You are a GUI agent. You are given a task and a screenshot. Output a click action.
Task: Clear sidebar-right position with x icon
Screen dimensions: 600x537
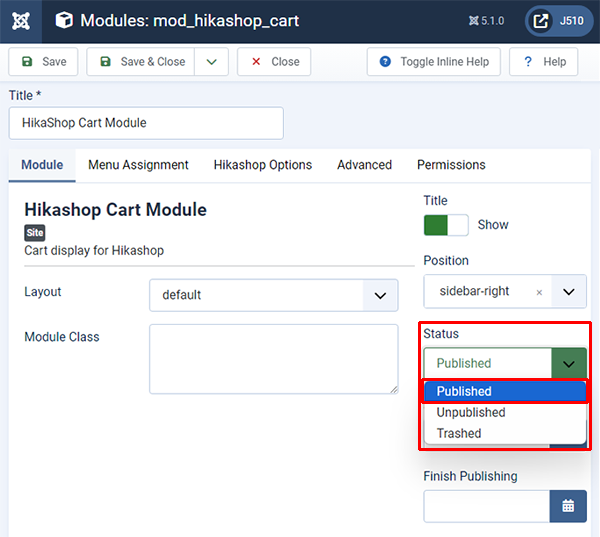click(x=539, y=292)
